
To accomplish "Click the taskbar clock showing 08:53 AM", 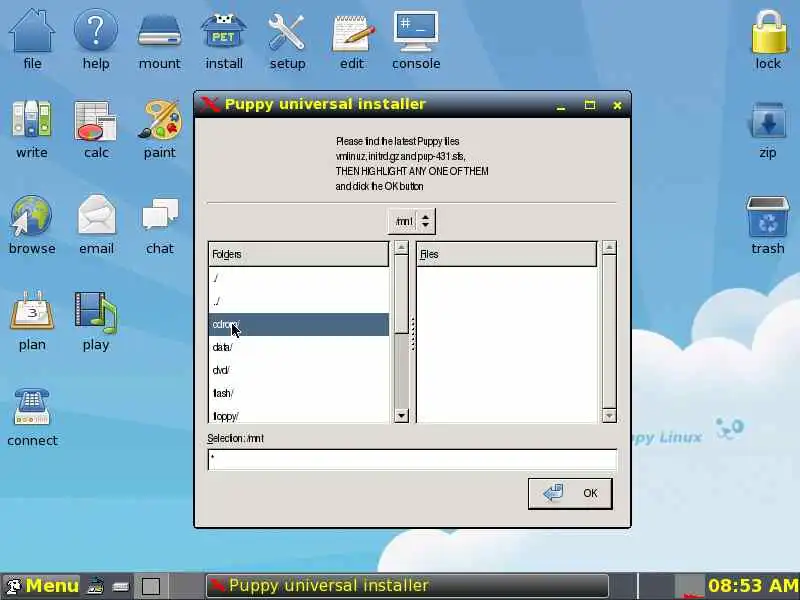I will pos(753,586).
